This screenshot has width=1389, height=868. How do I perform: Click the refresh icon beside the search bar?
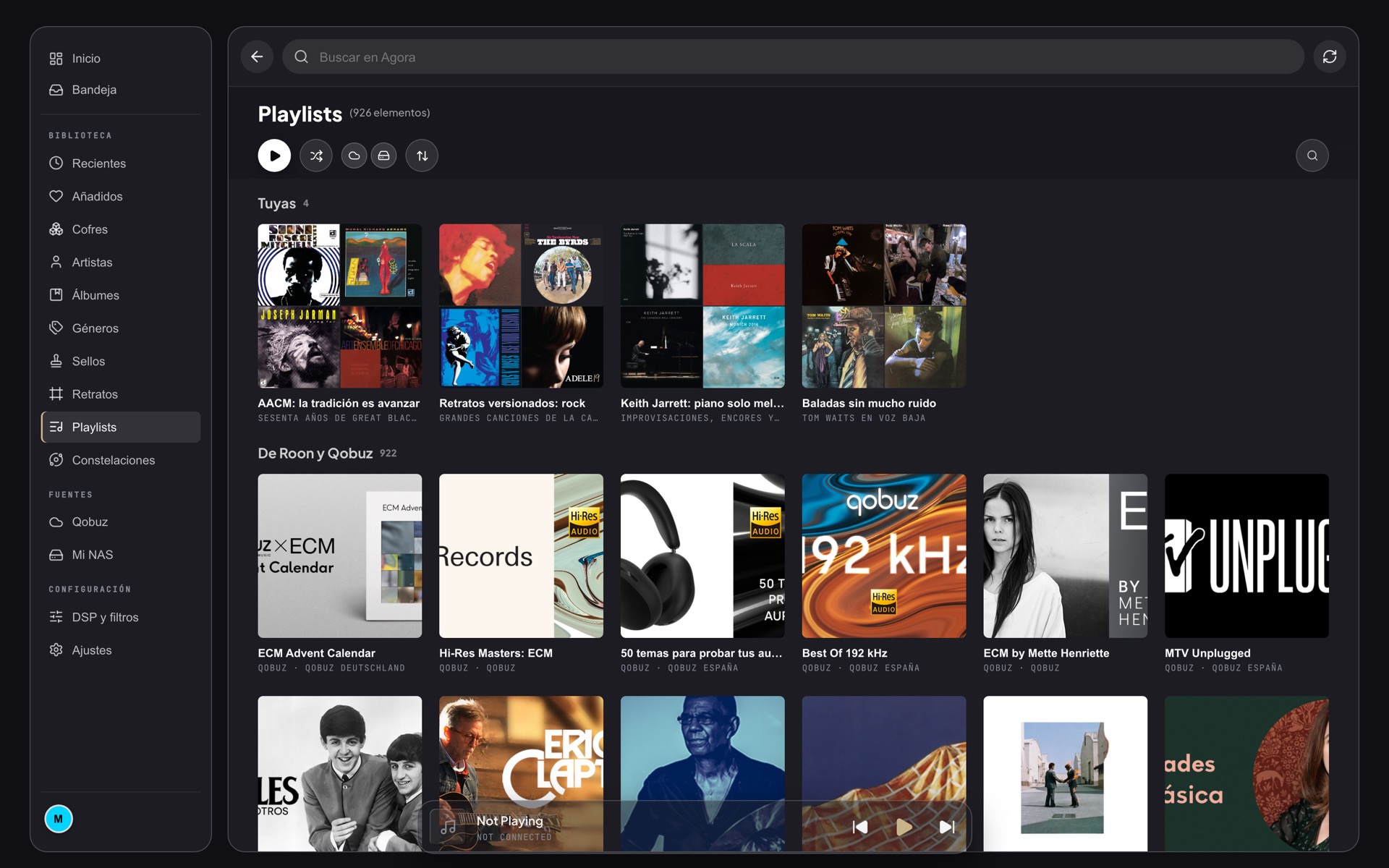pyautogui.click(x=1330, y=56)
